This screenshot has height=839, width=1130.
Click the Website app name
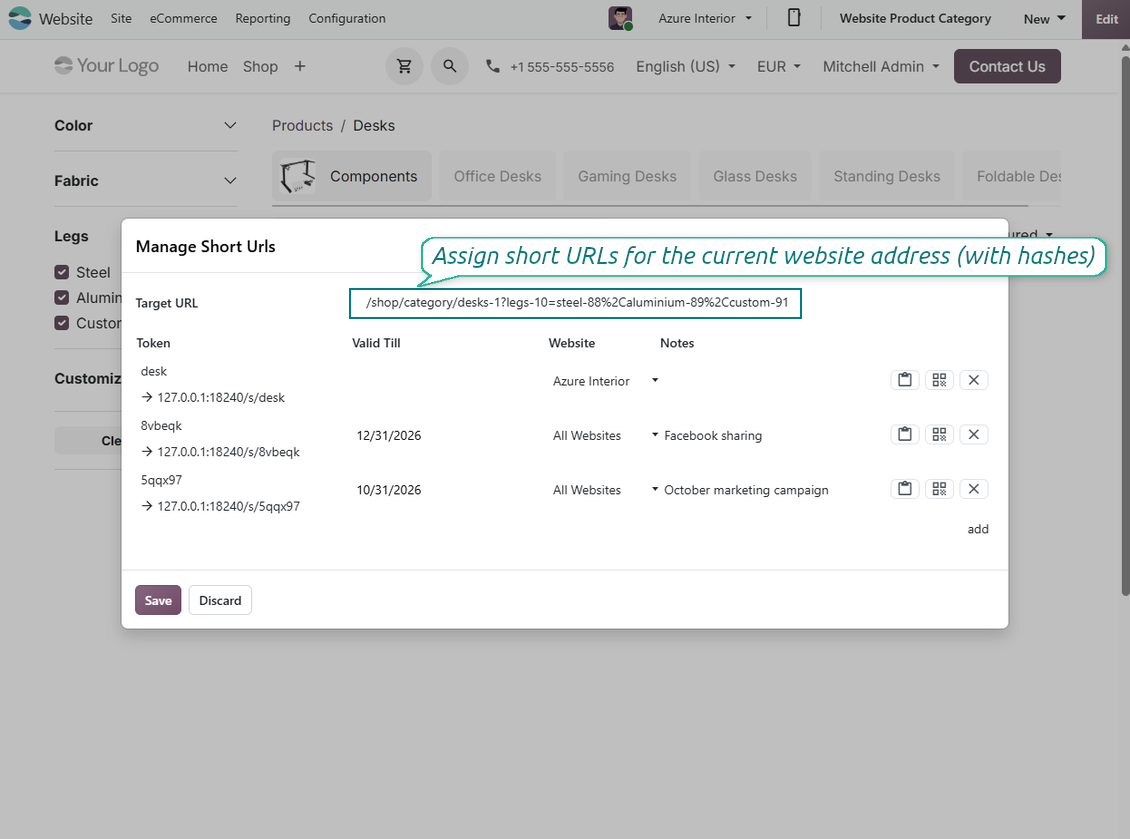66,19
